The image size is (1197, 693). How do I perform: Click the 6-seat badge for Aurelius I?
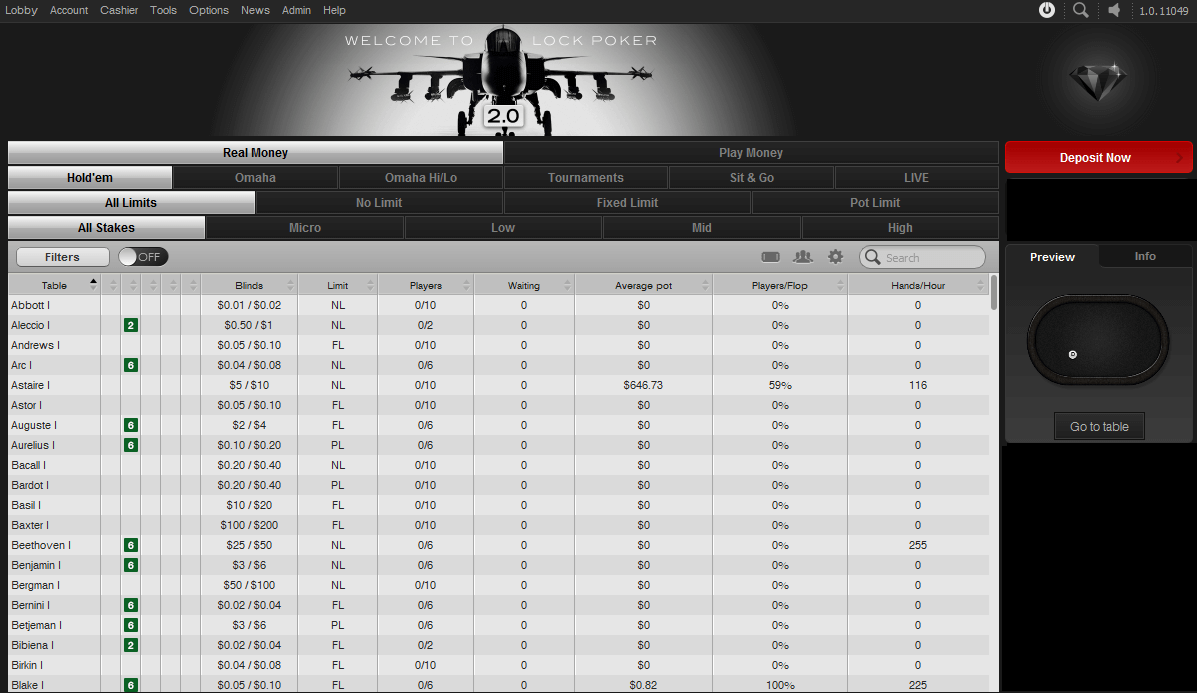pos(131,445)
